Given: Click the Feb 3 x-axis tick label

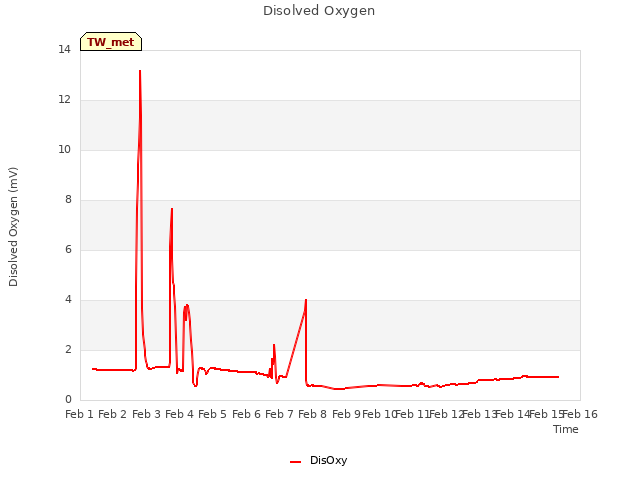Looking at the screenshot, I should 146,415.
